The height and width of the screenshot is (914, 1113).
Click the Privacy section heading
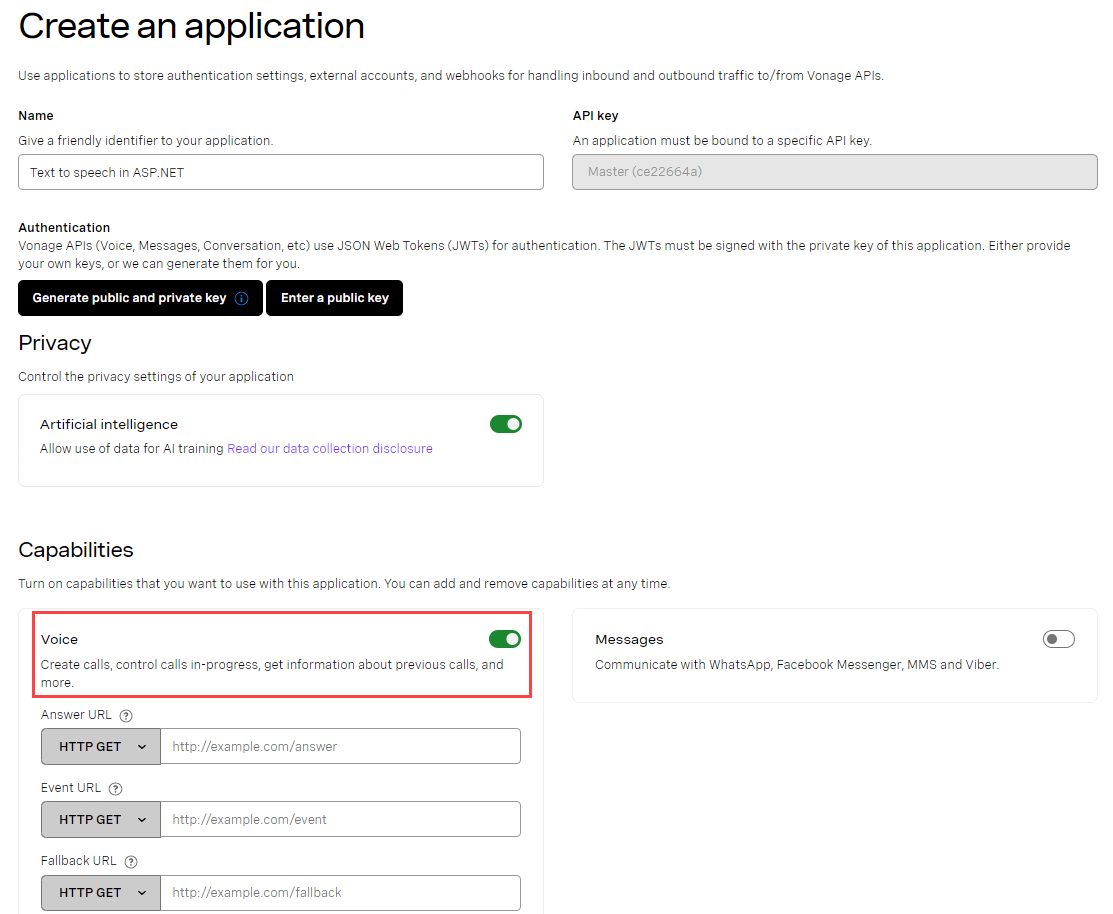pyautogui.click(x=55, y=343)
